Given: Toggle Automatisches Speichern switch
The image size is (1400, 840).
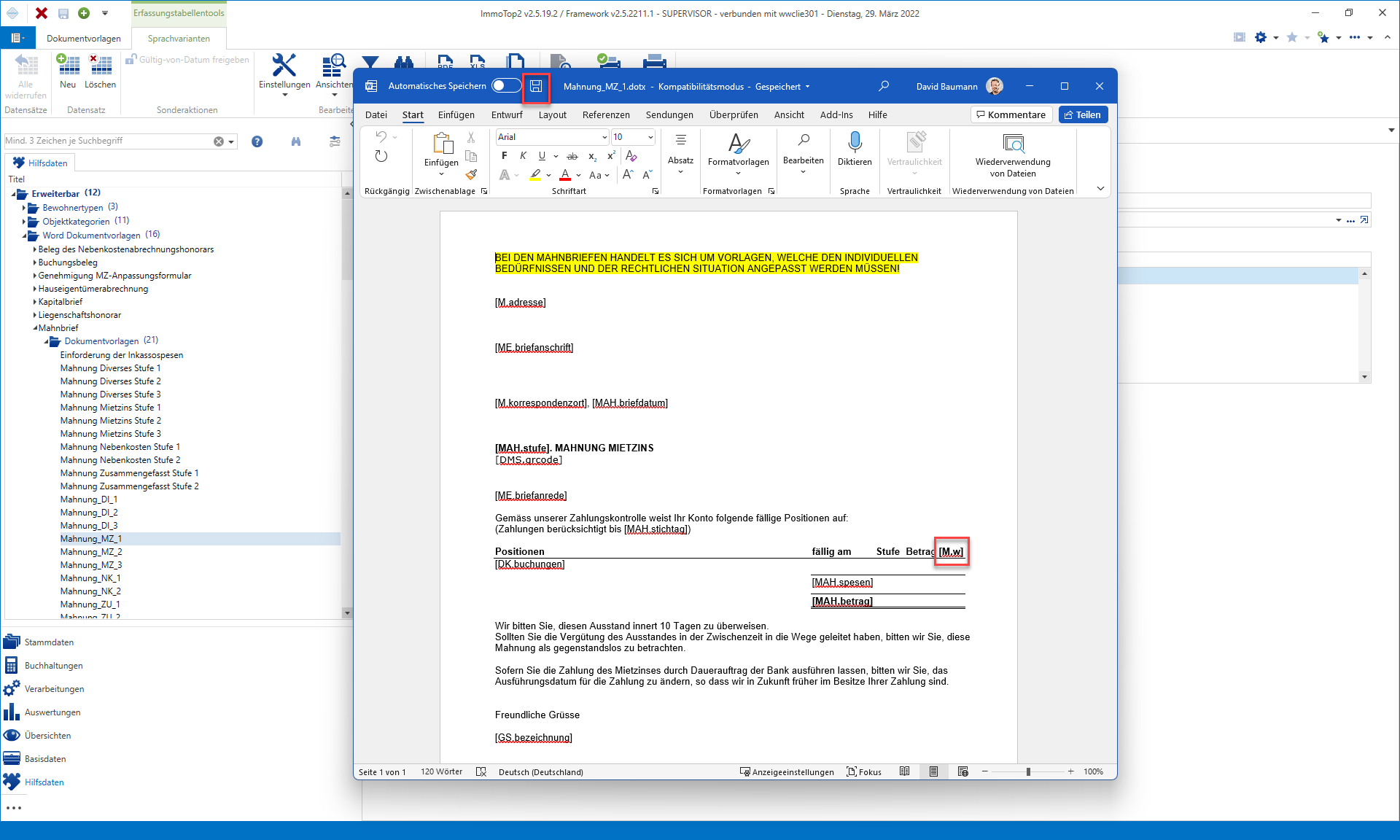Looking at the screenshot, I should (506, 86).
